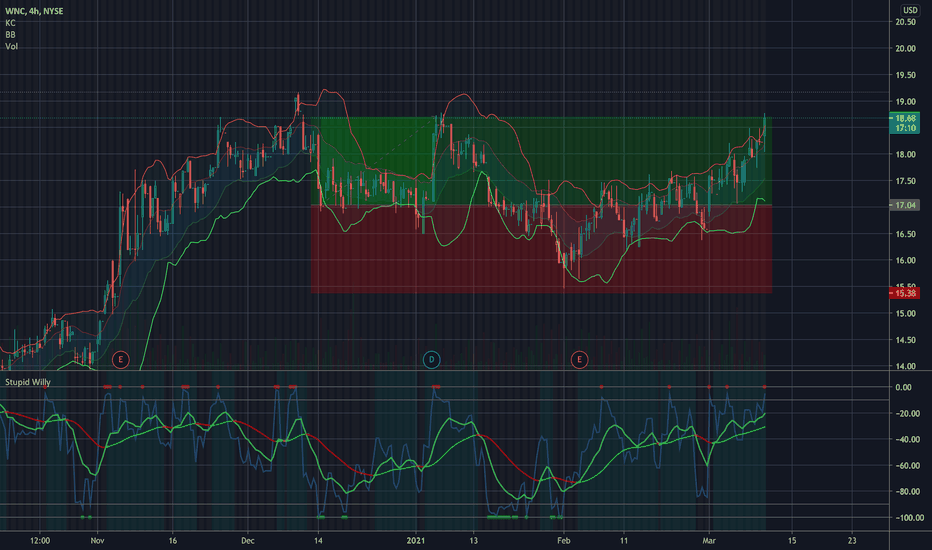Image resolution: width=932 pixels, height=550 pixels.
Task: Click the 17.04 gray price label
Action: [905, 205]
